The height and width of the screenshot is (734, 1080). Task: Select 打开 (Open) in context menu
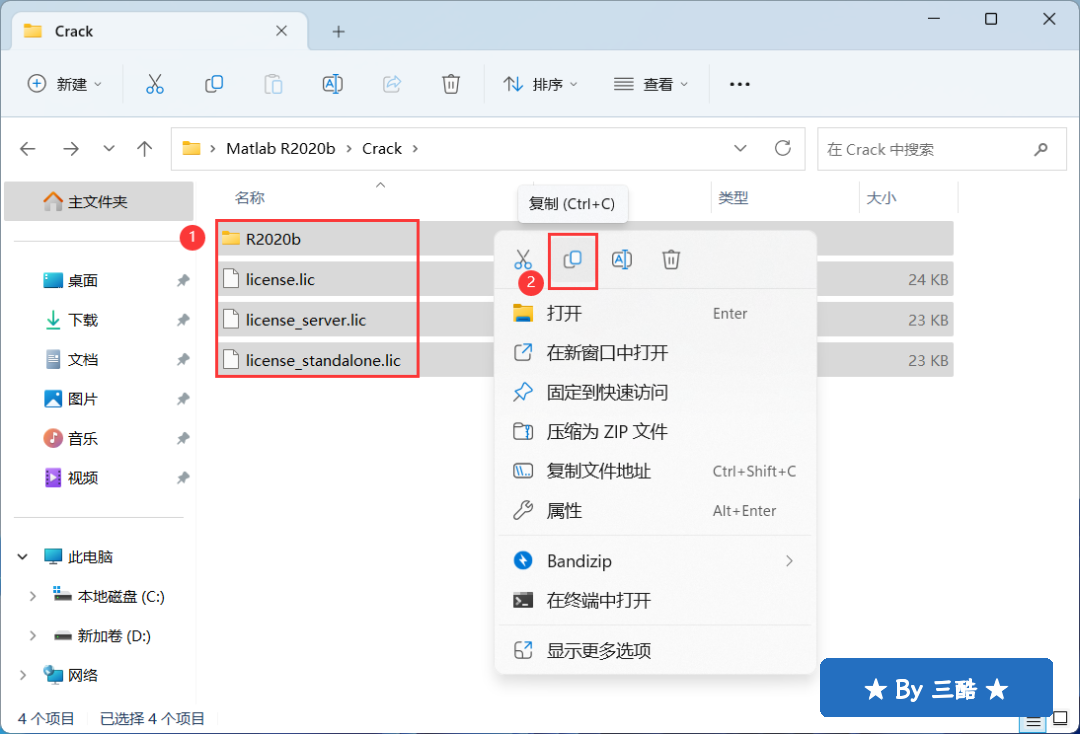[x=655, y=314]
